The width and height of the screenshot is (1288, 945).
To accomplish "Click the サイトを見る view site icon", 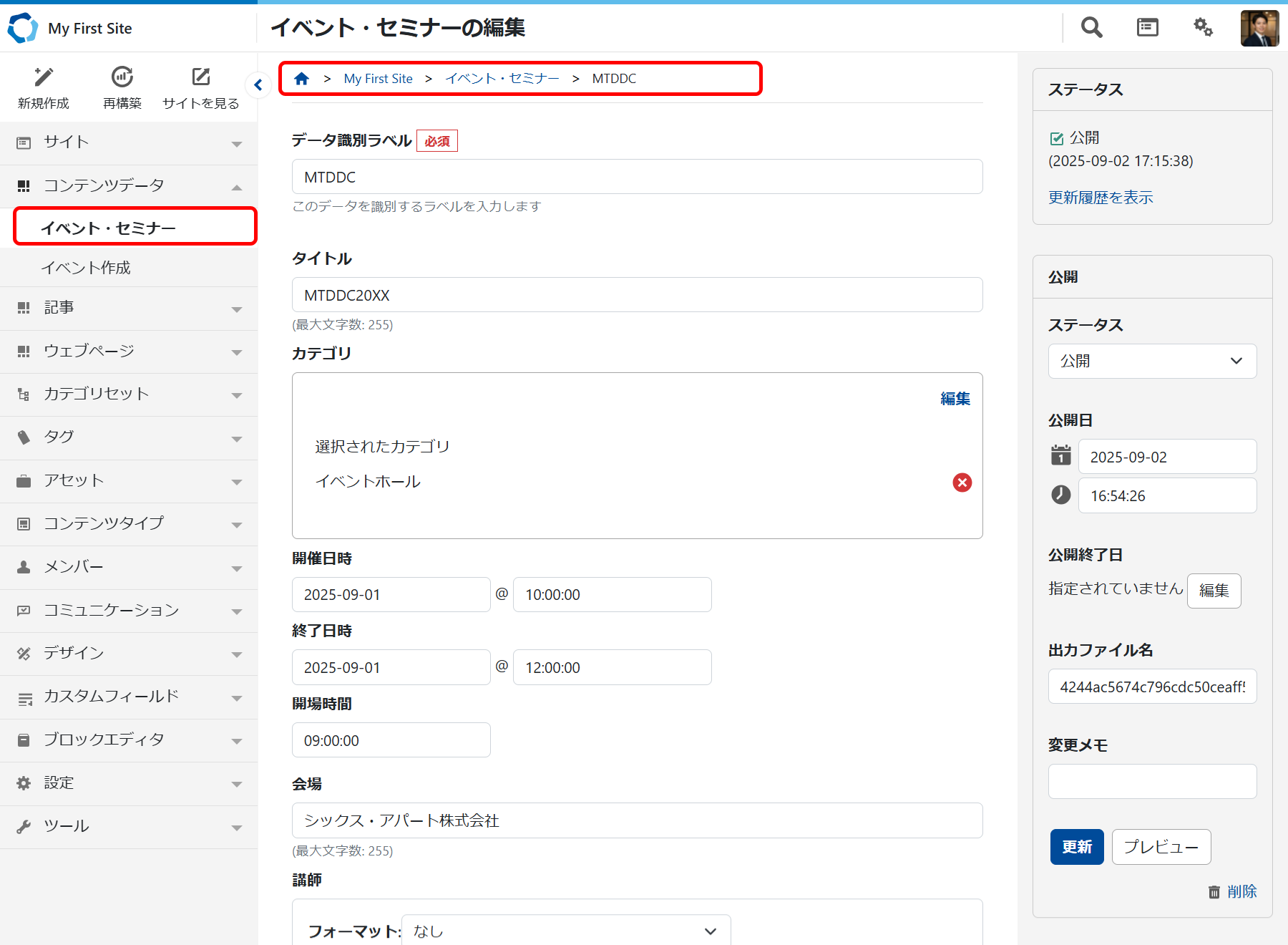I will [x=201, y=77].
